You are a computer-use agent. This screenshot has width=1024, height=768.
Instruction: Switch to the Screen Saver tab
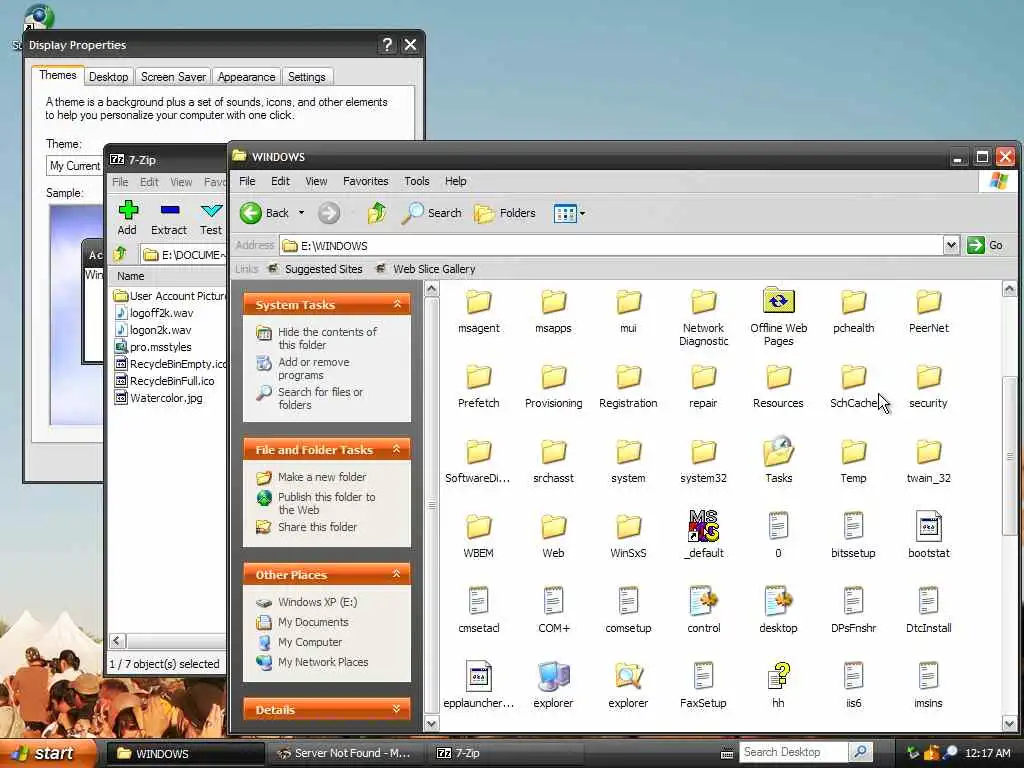[173, 77]
